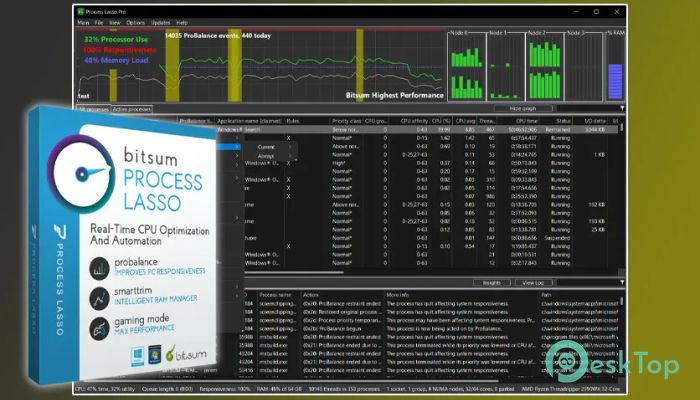Open the Updates menu
Screen dimensions: 700x400
click(x=160, y=22)
